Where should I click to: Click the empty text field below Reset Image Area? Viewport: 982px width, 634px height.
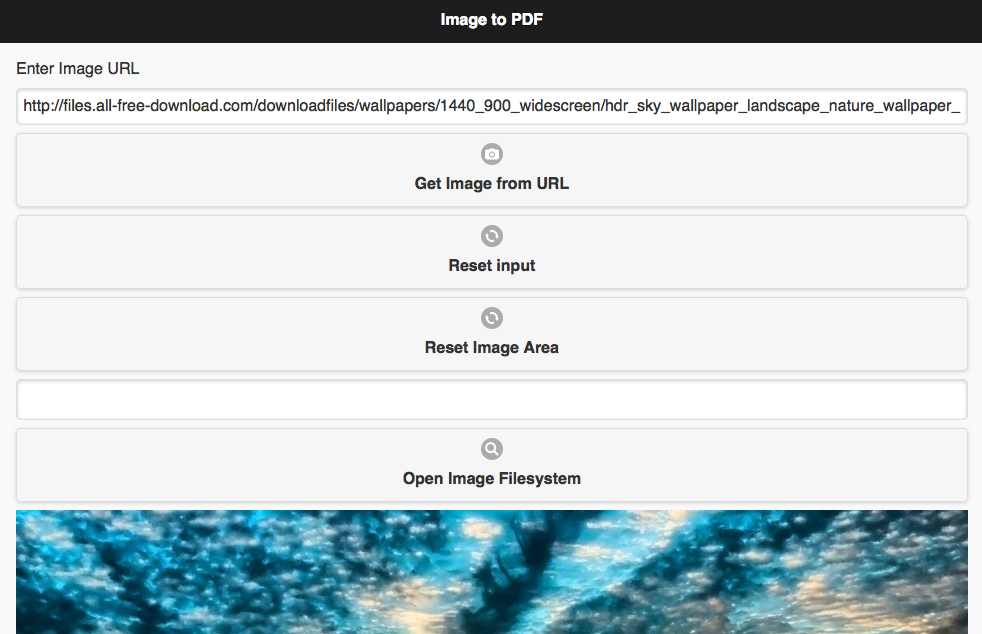coord(492,400)
